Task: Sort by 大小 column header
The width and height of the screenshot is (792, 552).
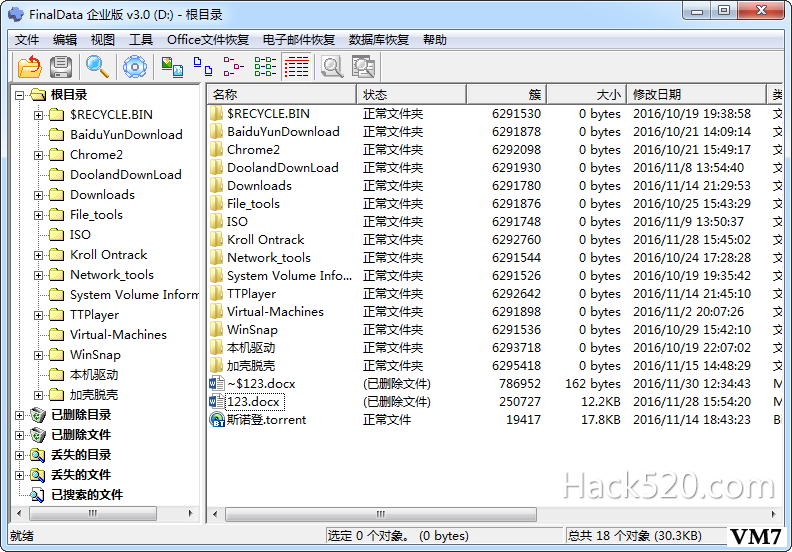Action: 586,94
